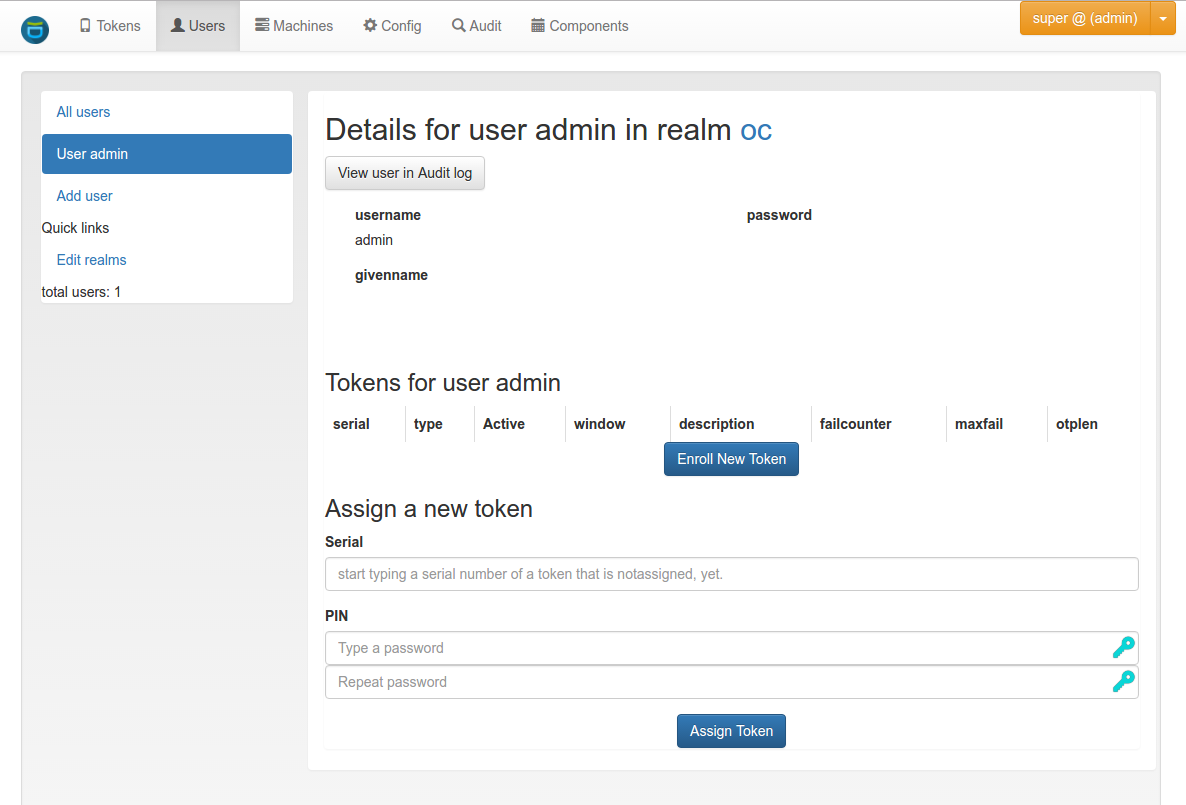1186x805 pixels.
Task: Click the privacyIDEA logo icon
Action: pyautogui.click(x=35, y=30)
